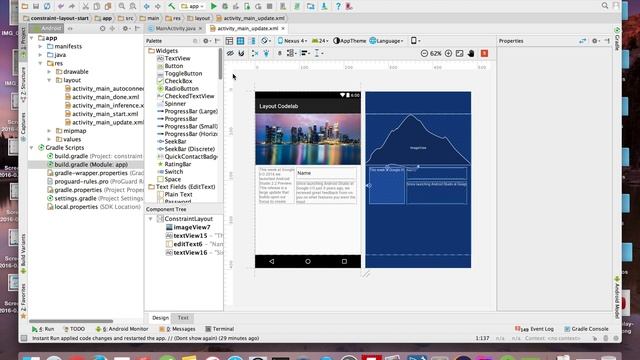Click the search magnifier at top right
Image resolution: width=640 pixels, height=360 pixels.
pyautogui.click(x=604, y=6)
